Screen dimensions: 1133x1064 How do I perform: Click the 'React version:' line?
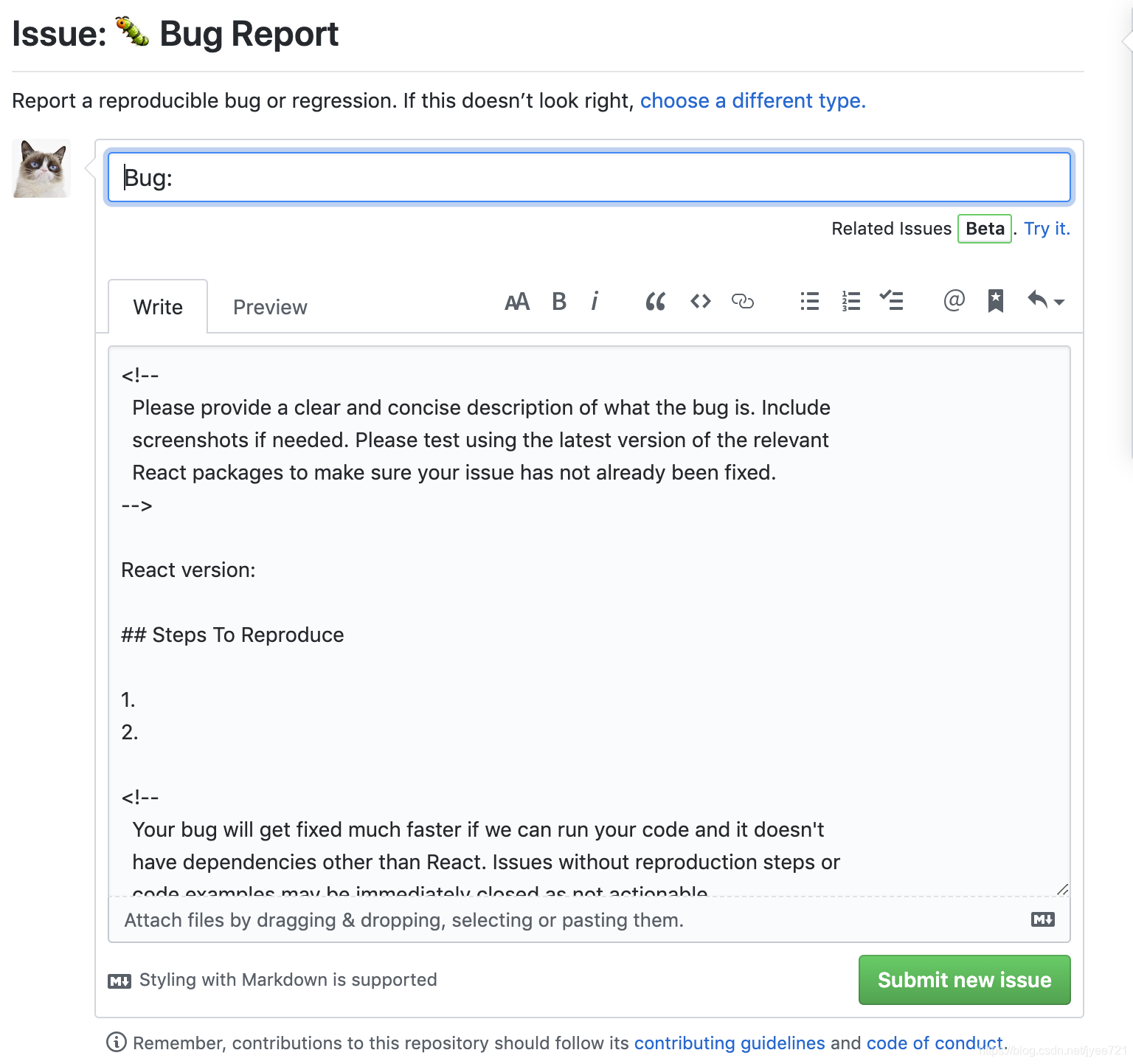[x=188, y=570]
